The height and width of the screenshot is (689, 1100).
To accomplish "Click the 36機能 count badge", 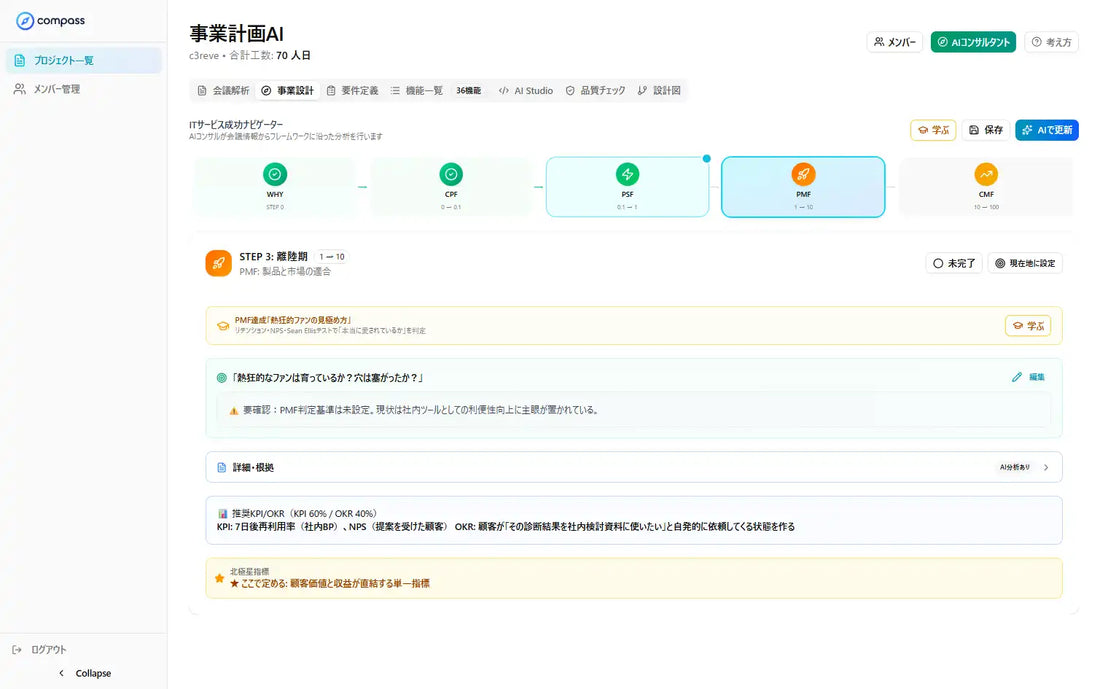I will point(468,91).
